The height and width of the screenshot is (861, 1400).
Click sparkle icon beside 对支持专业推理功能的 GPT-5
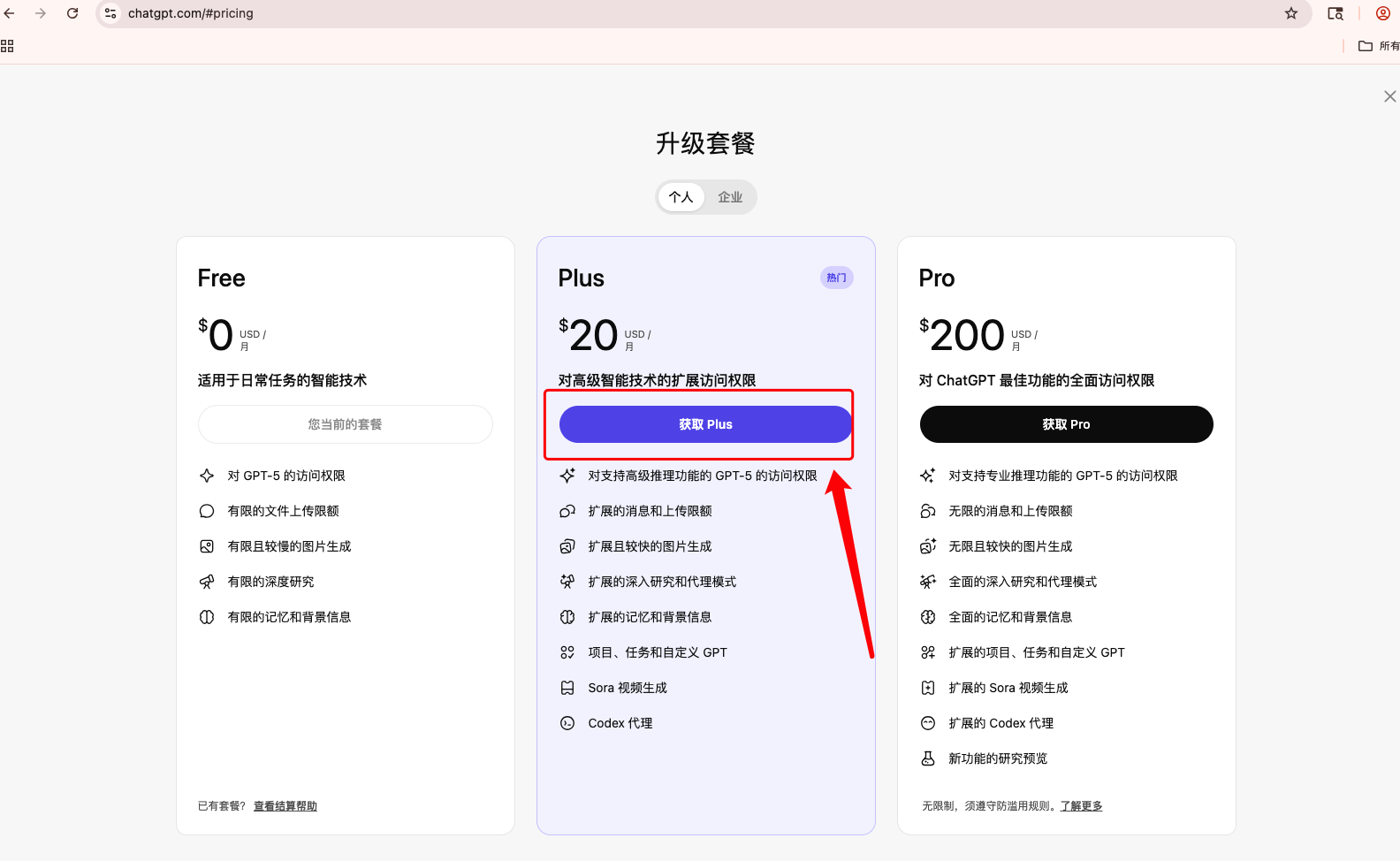pos(928,476)
